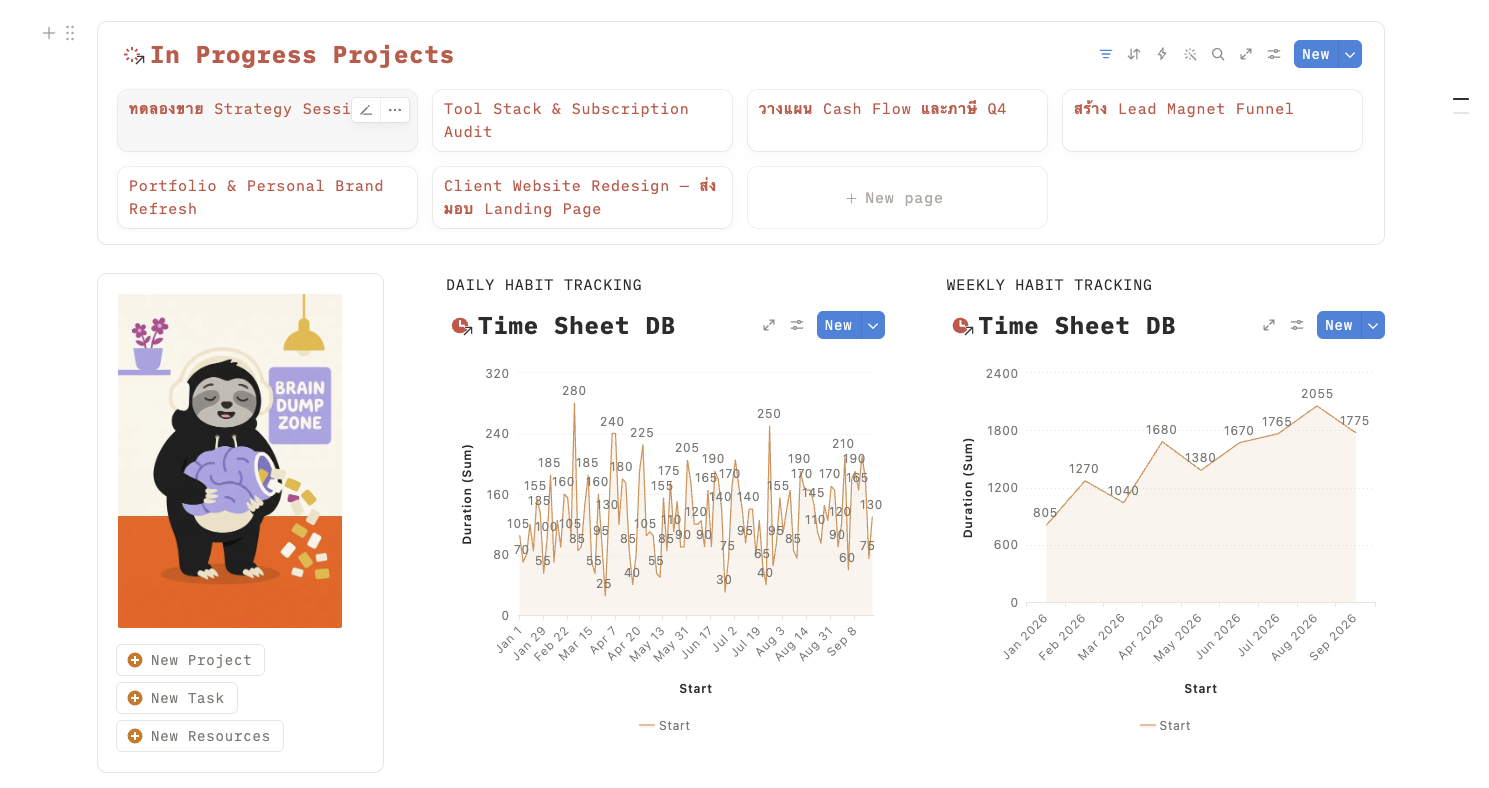Viewport: 1489px width, 788px height.
Task: Open the Time Sheet DB title under Daily Habit Tracking
Action: [x=577, y=326]
